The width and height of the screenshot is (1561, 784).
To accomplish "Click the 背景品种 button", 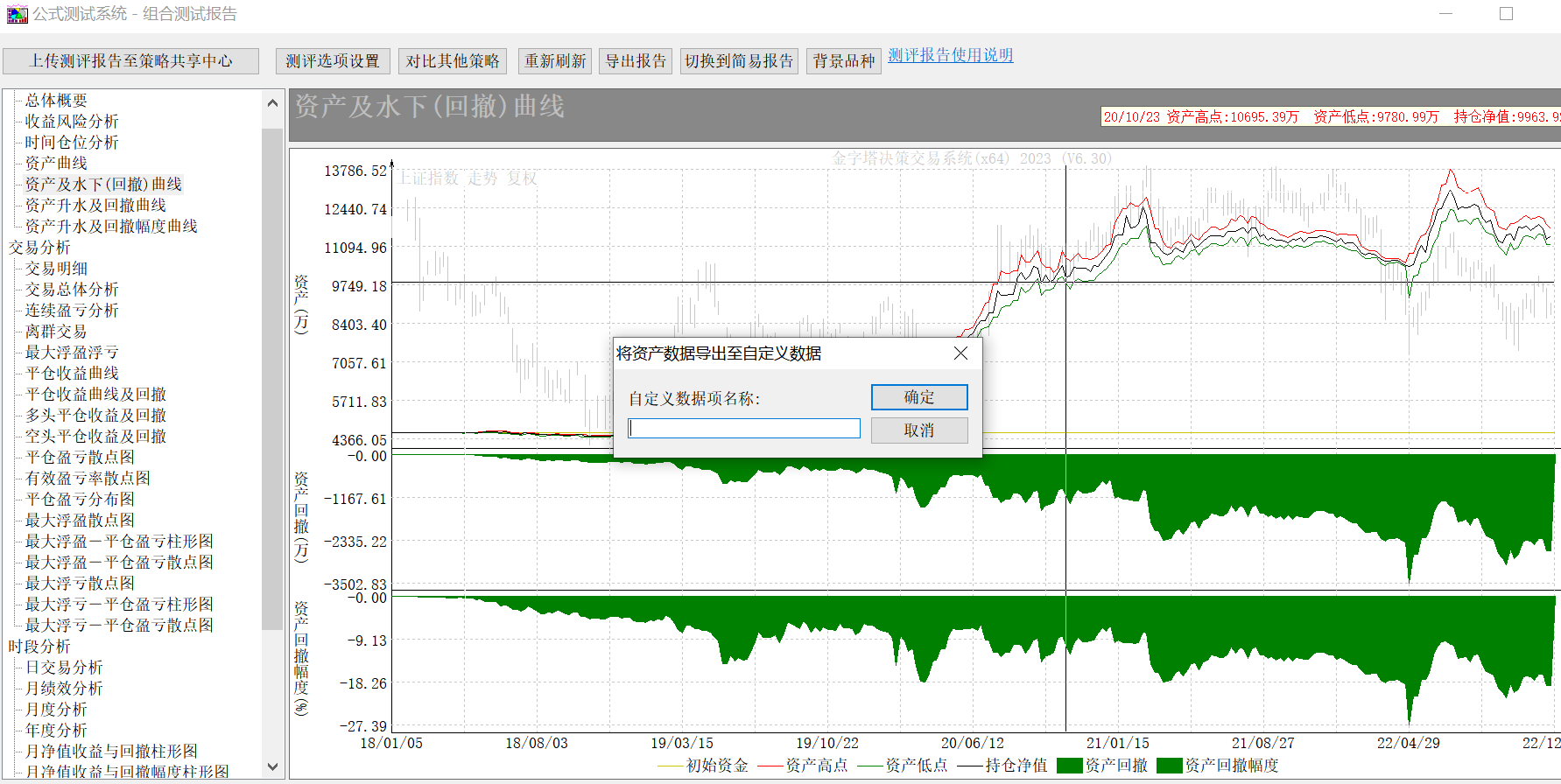I will pyautogui.click(x=843, y=61).
